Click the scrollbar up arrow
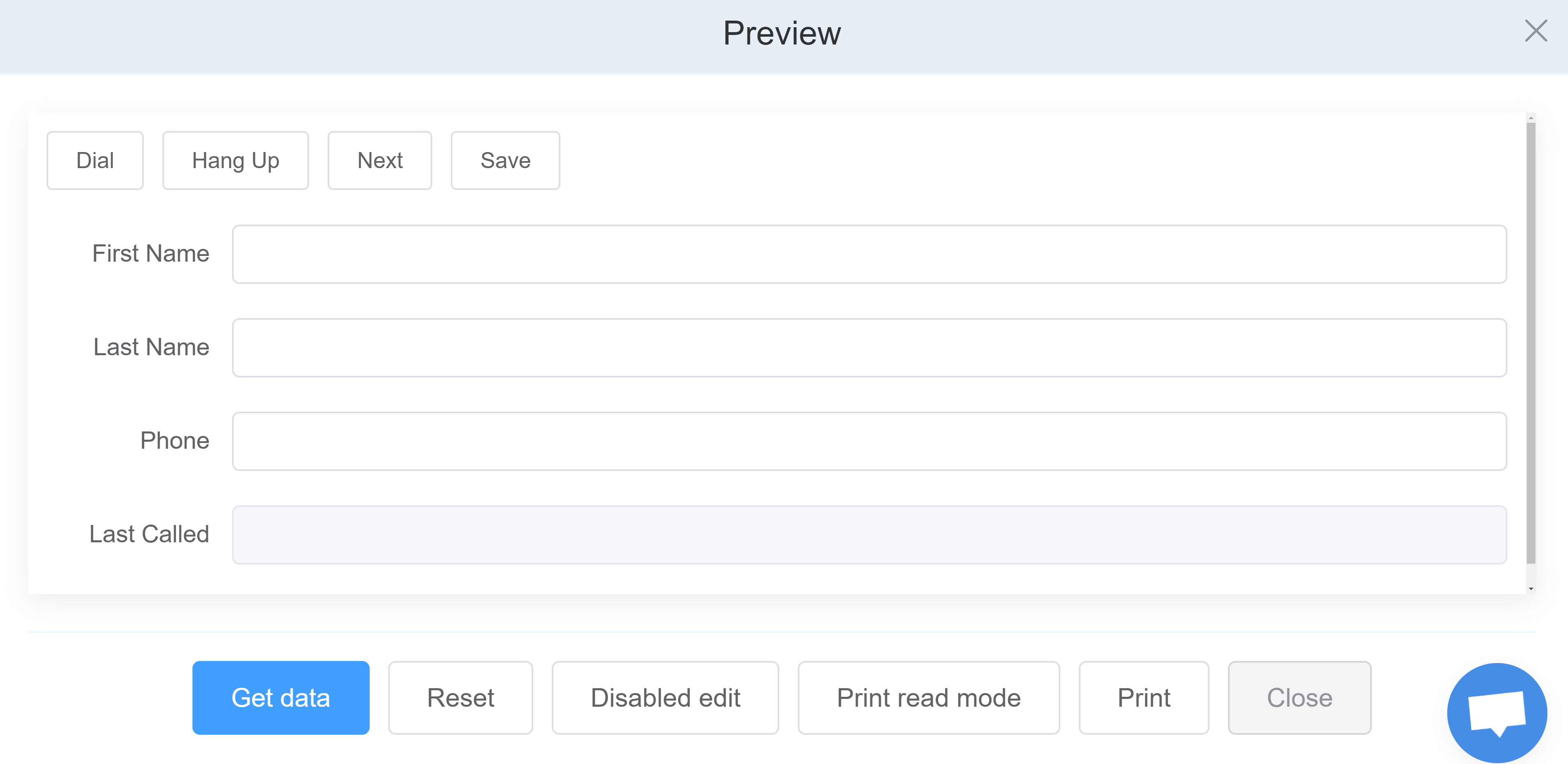Screen dimensions: 1568x764 click(1531, 118)
